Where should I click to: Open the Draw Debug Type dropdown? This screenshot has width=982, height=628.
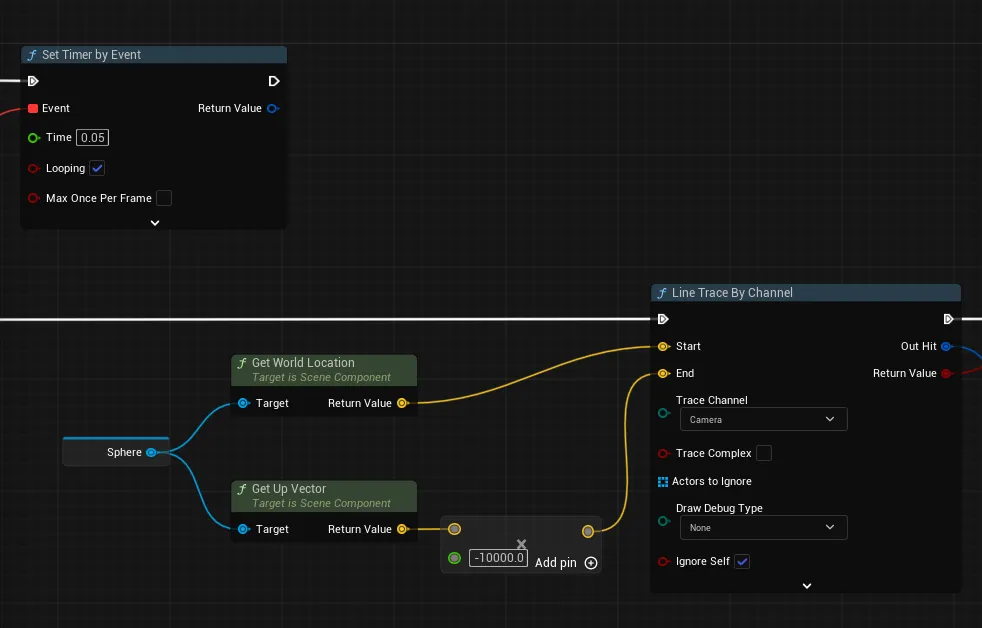(763, 528)
